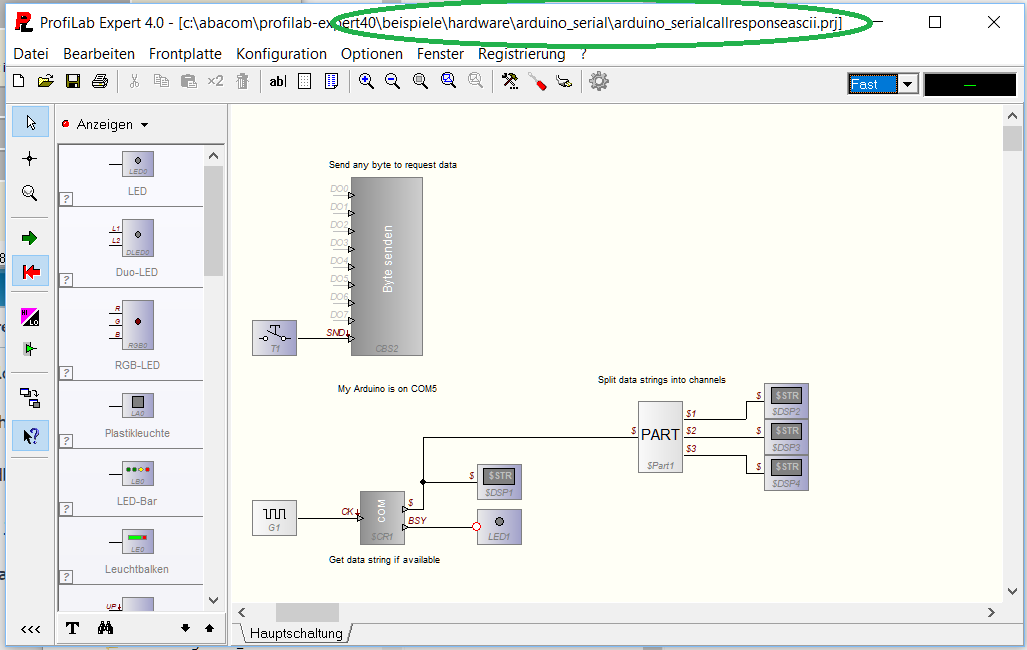The width and height of the screenshot is (1027, 650).
Task: Move library list down with down arrow
Action: [x=185, y=628]
